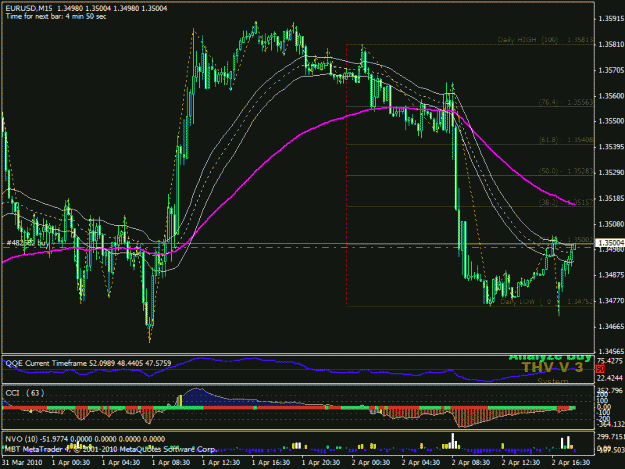Click the 75.4275 value on QQE scale

(x=610, y=361)
